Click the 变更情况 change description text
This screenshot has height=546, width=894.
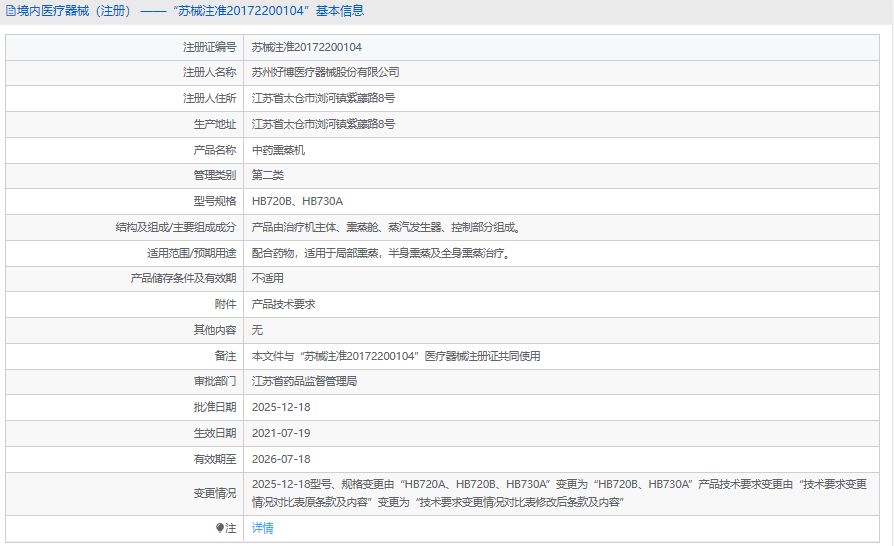click(559, 493)
